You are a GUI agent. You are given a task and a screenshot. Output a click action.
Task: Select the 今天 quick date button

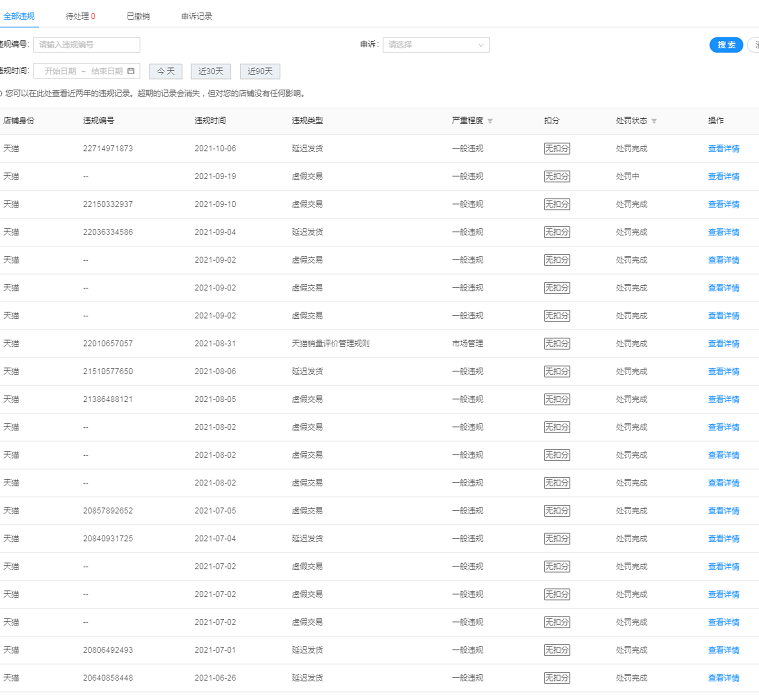click(x=166, y=71)
